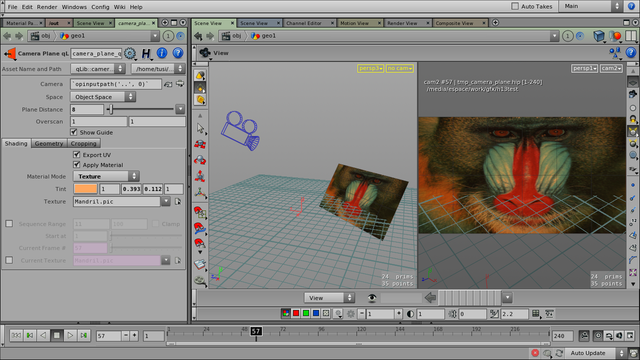Open the View dropdown below viewport
640x360 pixels.
329,298
